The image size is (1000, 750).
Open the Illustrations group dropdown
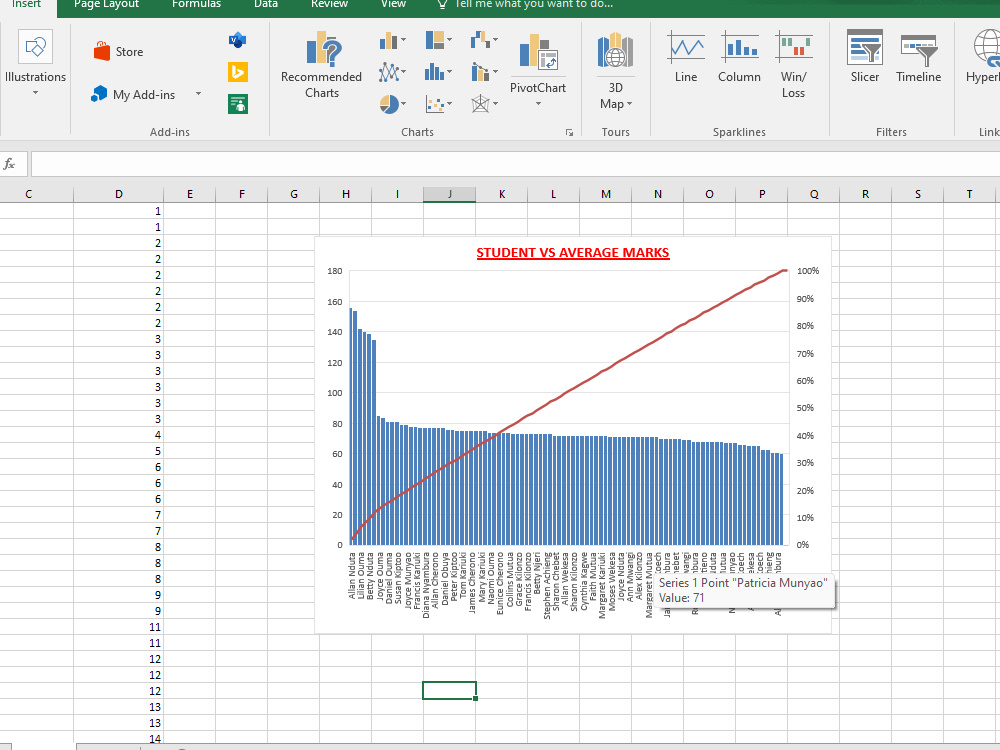(35, 64)
